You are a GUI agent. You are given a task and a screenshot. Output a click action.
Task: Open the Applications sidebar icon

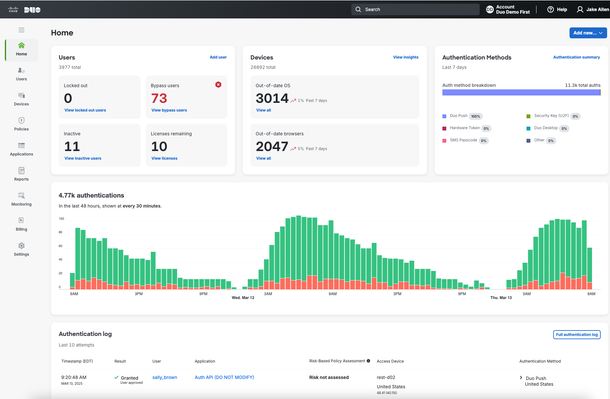[21, 145]
